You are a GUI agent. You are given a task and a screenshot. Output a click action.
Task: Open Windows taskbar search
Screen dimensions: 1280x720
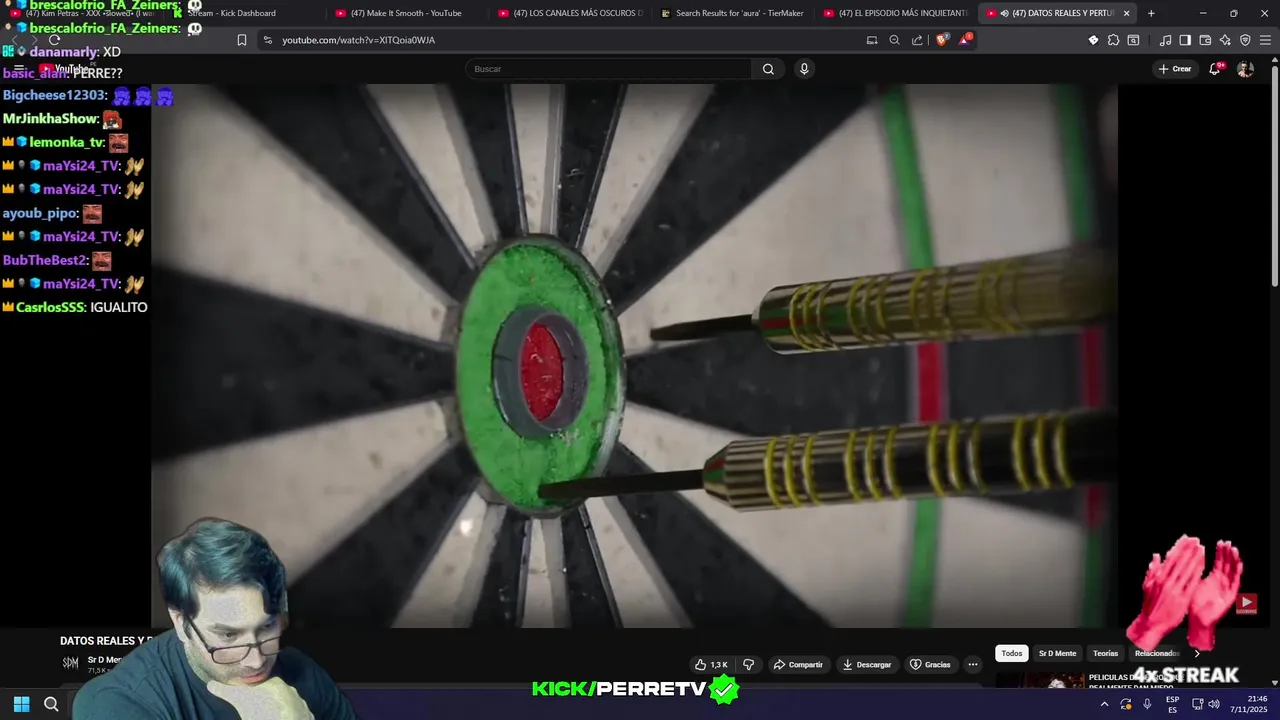51,704
